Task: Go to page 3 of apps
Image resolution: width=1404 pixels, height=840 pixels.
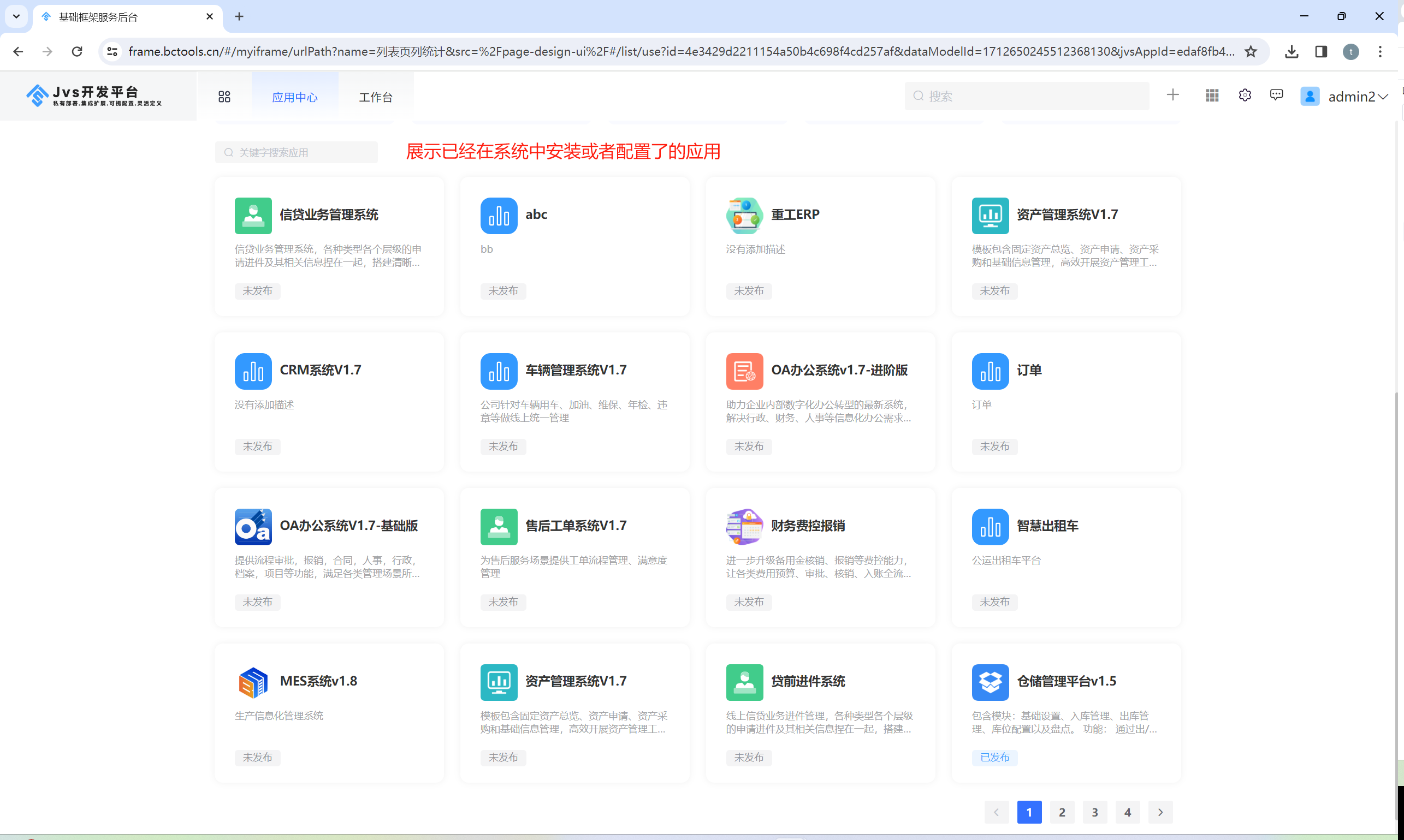Action: click(x=1095, y=812)
